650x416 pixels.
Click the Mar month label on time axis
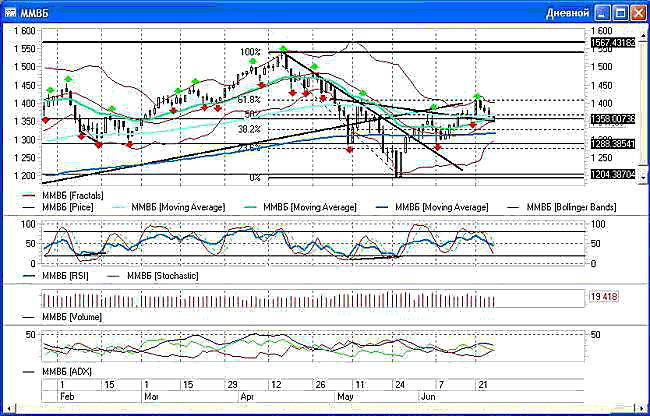150,397
